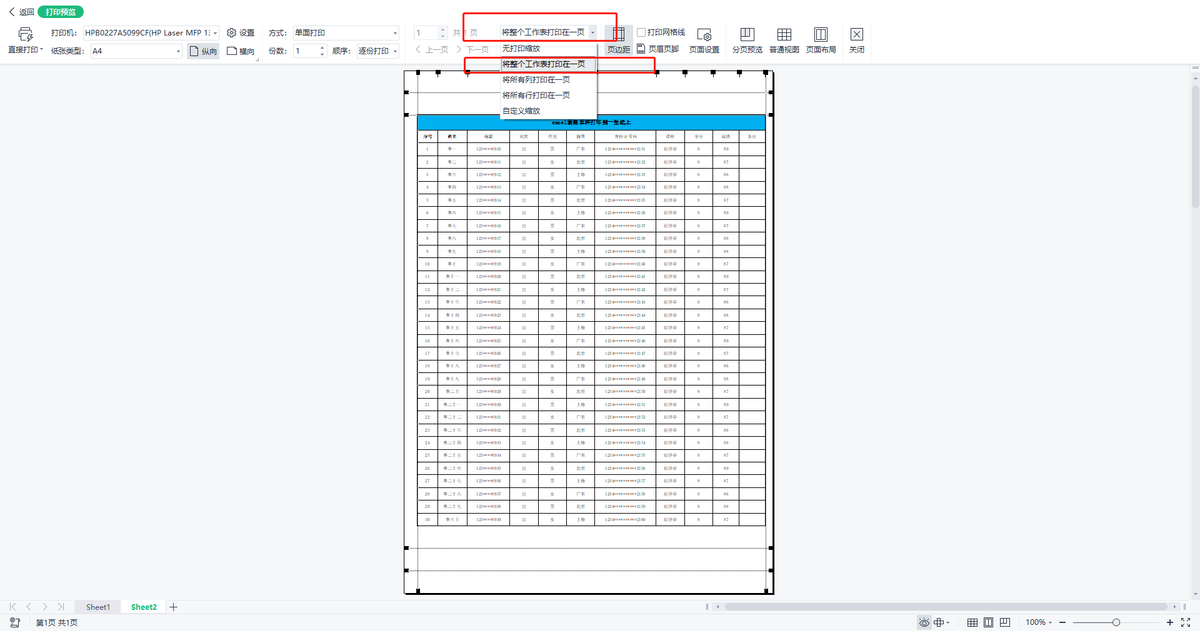Image resolution: width=1200 pixels, height=631 pixels.
Task: Open the 顺序 逐份打印 dropdown
Action: pyautogui.click(x=379, y=50)
